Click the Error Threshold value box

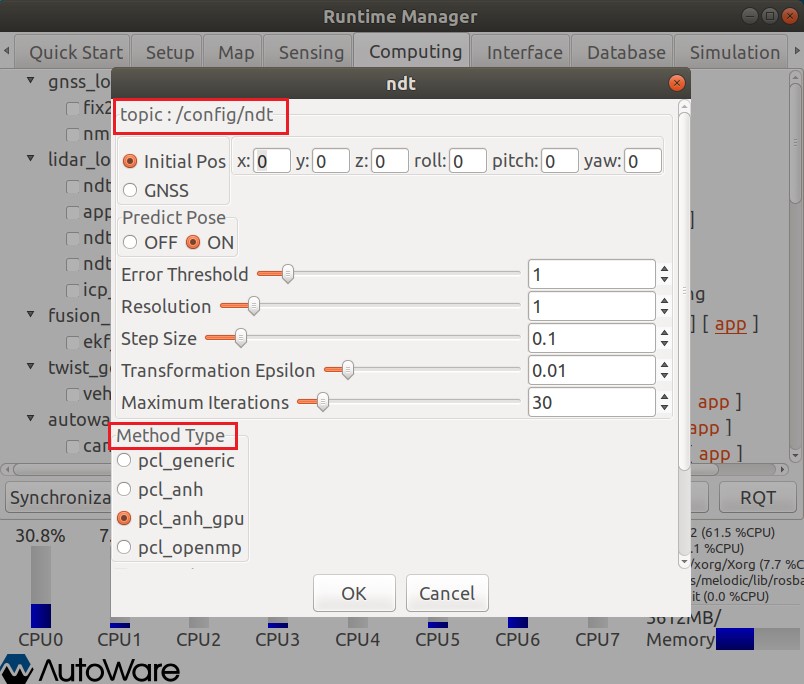click(592, 274)
